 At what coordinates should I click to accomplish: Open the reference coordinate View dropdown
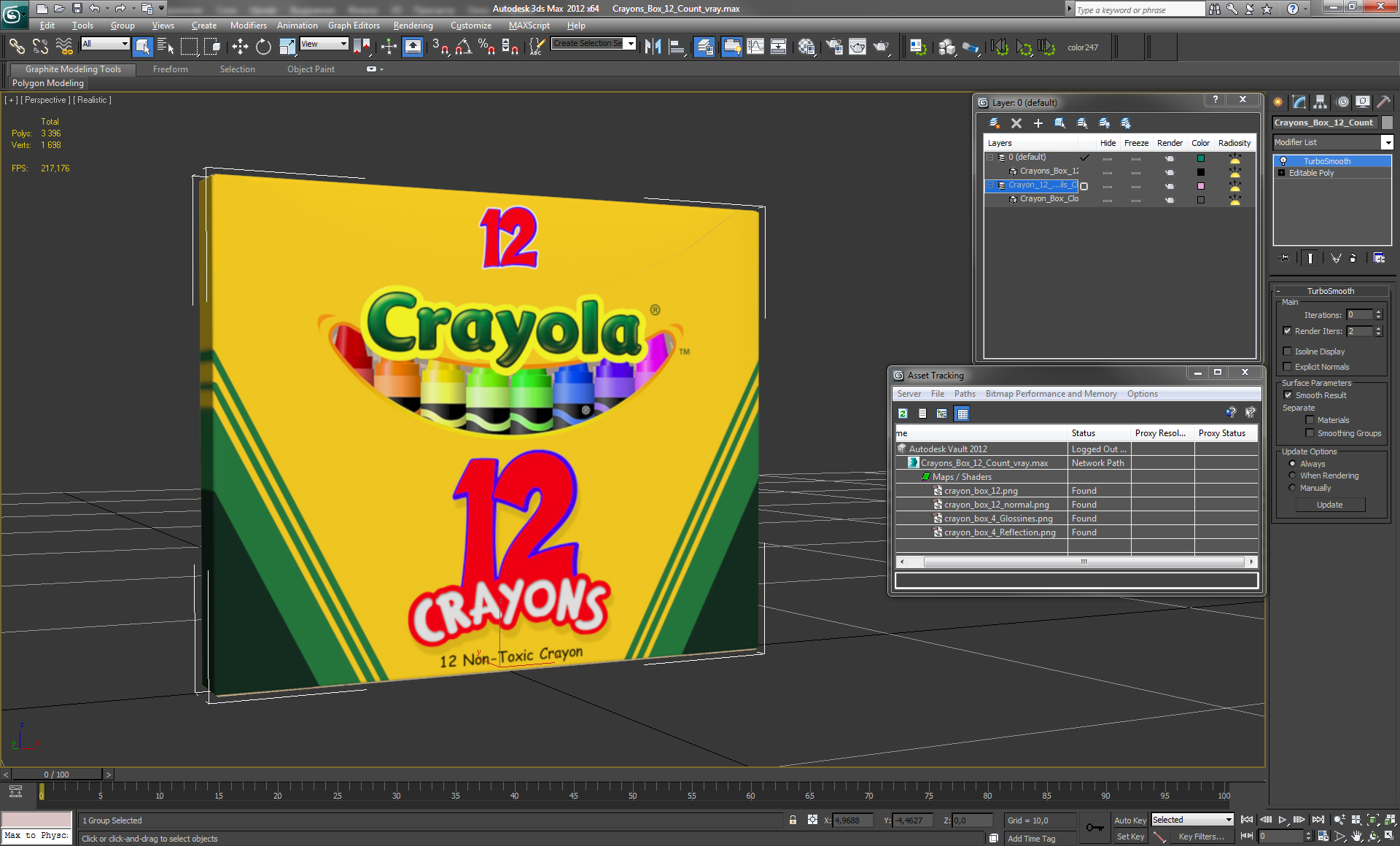tap(324, 44)
